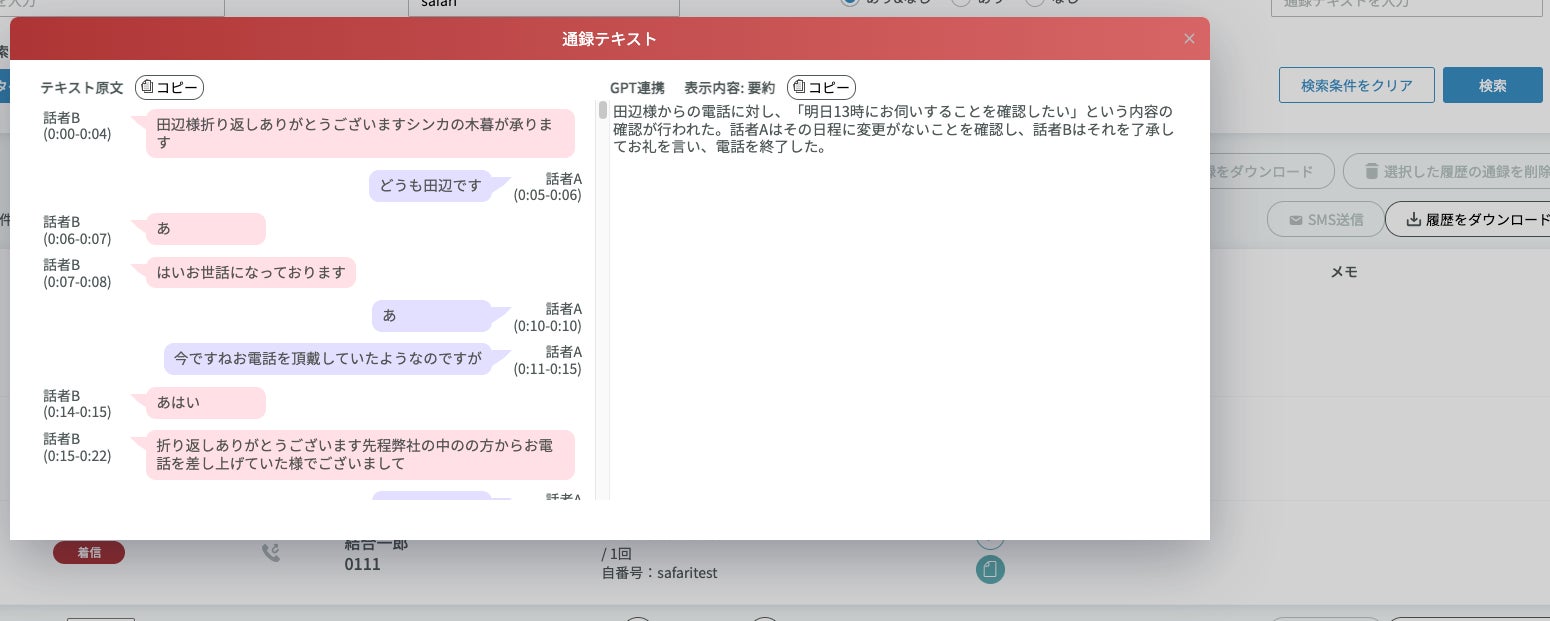Viewport: 1550px width, 621px height.
Task: Click the 検索条件をクリア button behind the dialog
Action: (1357, 85)
